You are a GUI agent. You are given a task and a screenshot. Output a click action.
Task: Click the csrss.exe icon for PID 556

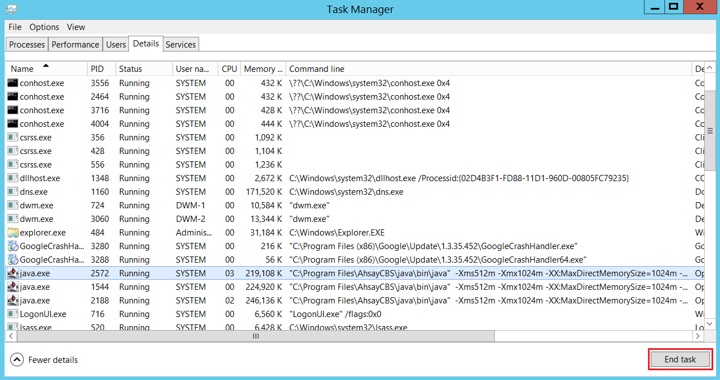[12, 164]
